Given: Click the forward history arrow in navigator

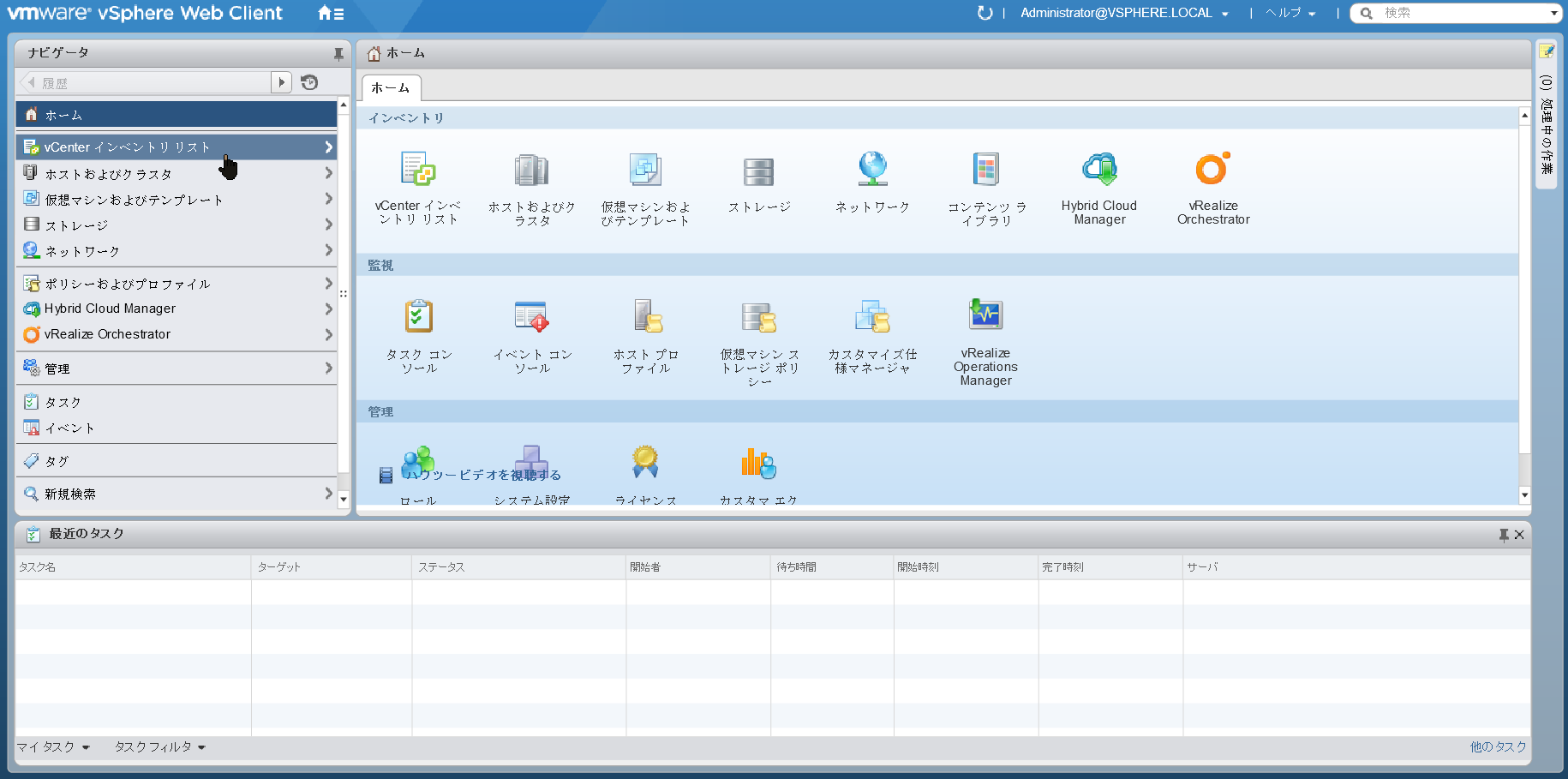Looking at the screenshot, I should 281,82.
